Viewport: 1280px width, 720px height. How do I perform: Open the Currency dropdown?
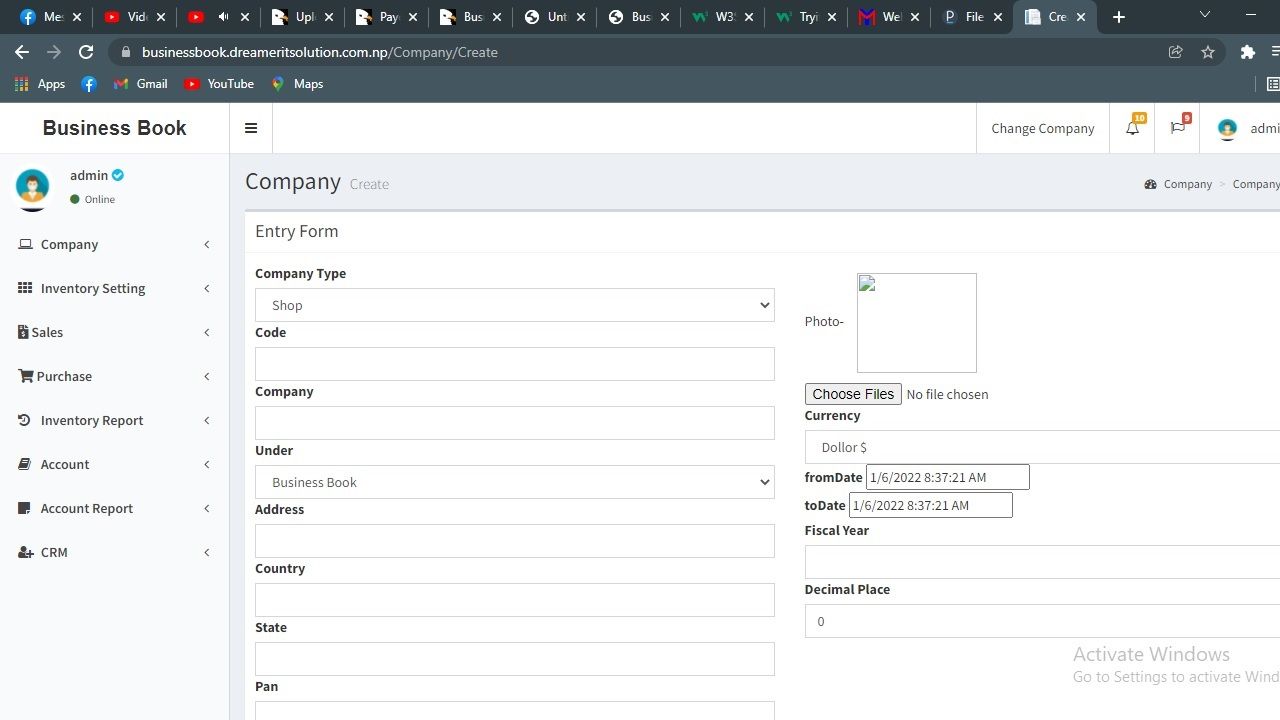pos(1040,447)
